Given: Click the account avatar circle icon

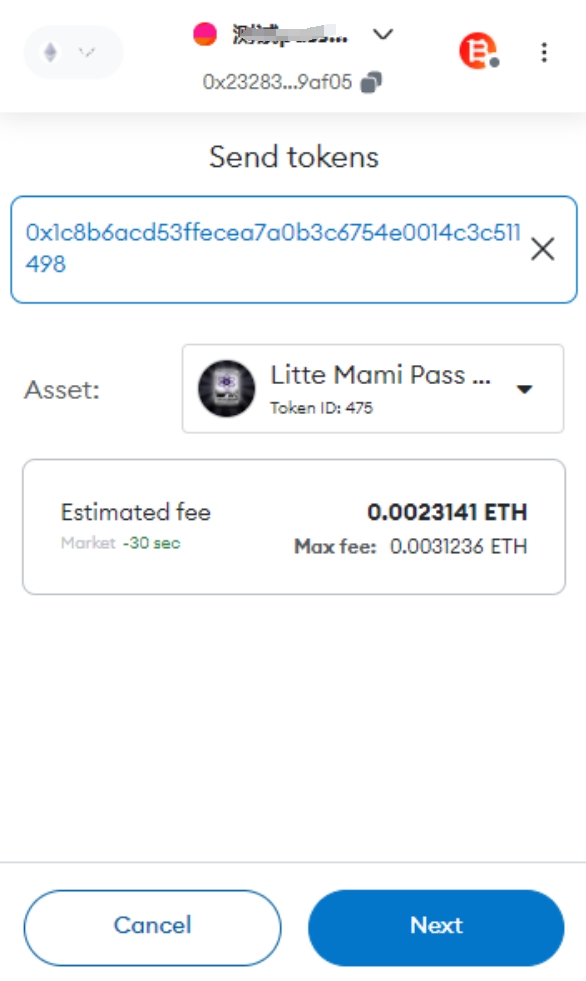Looking at the screenshot, I should pos(205,34).
